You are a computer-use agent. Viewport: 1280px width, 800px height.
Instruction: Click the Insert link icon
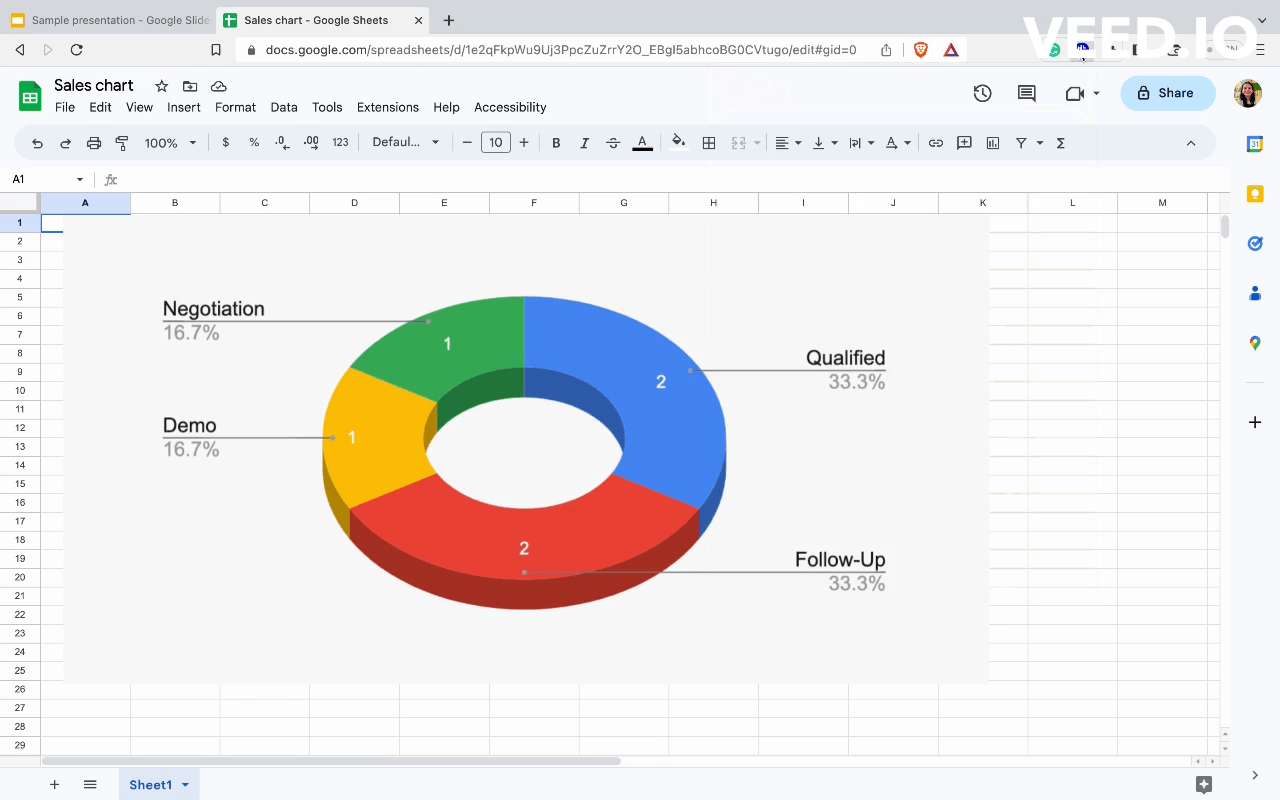point(936,143)
